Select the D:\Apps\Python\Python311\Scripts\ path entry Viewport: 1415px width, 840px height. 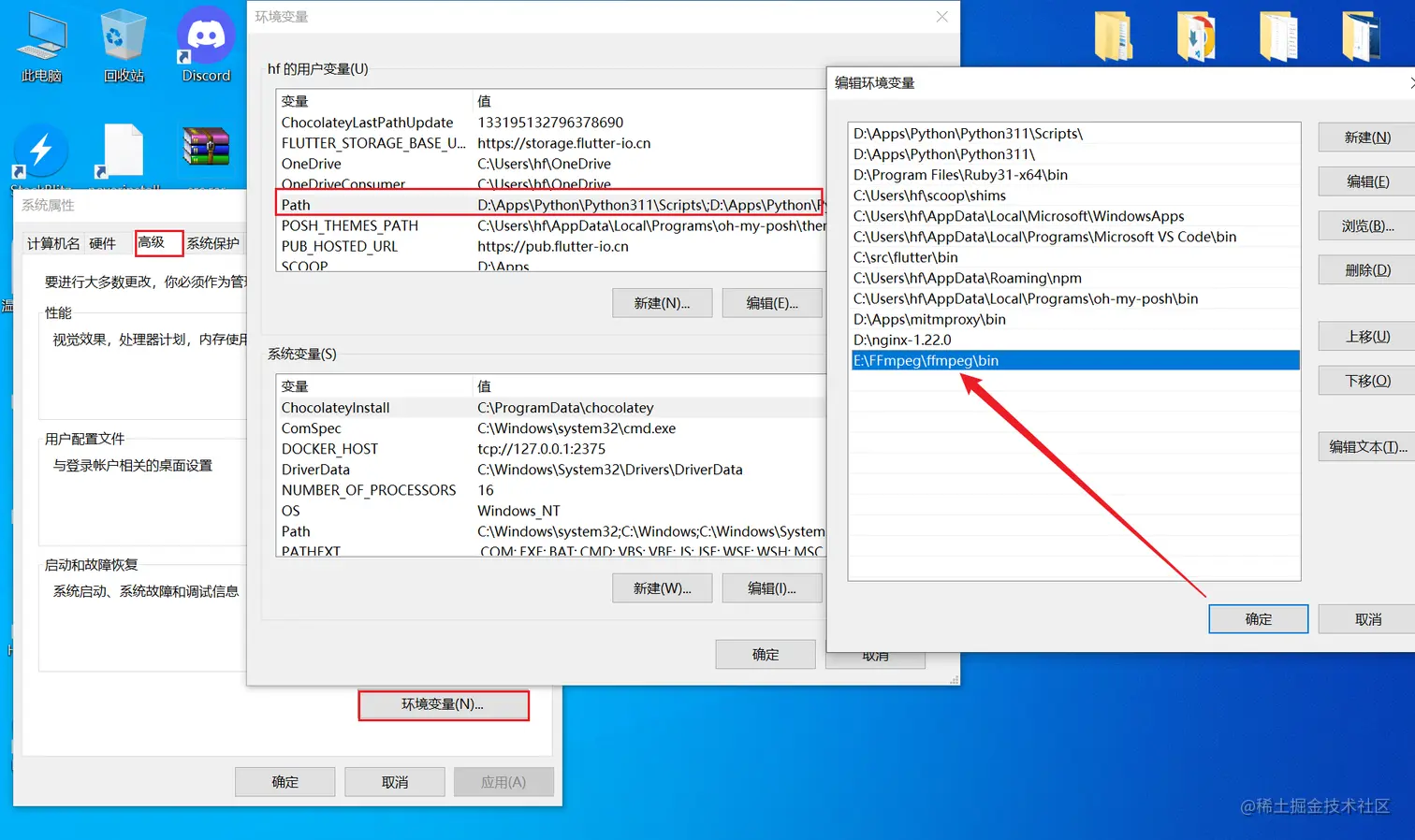pos(1074,134)
